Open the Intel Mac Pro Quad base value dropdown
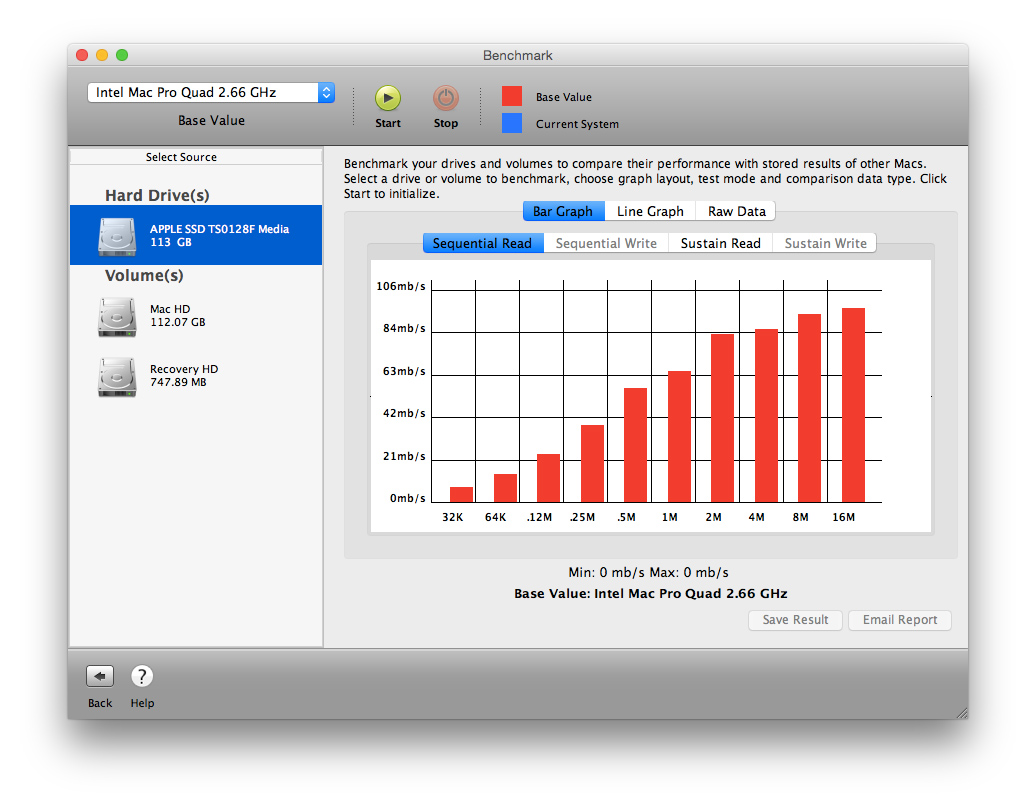This screenshot has height=811, width=1036. (211, 93)
